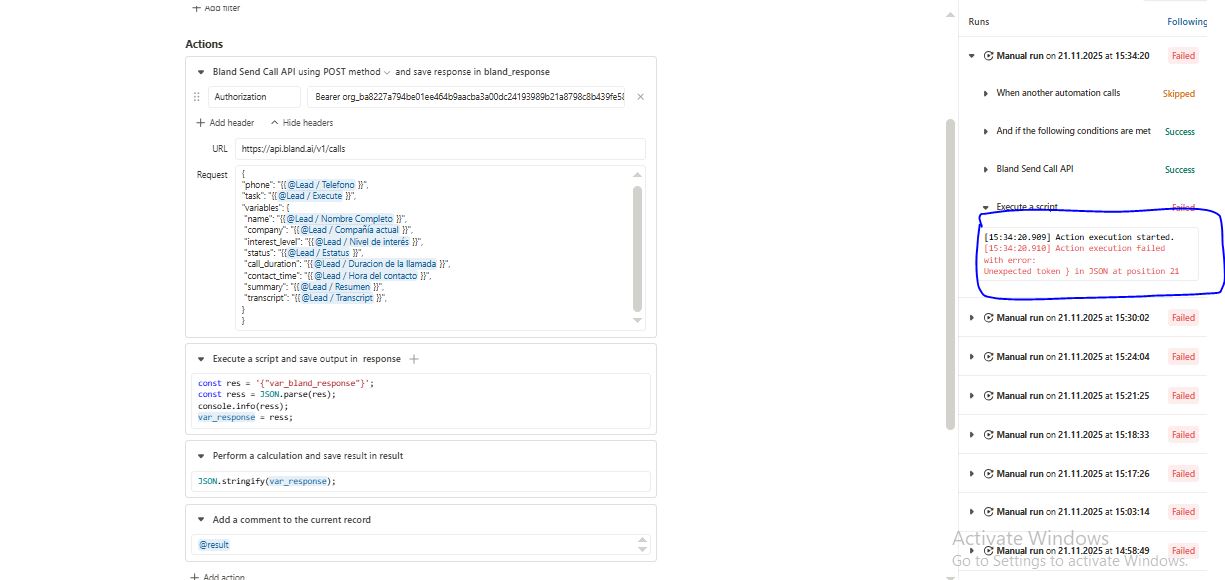
Task: Open the POST method dropdown
Action: [387, 72]
